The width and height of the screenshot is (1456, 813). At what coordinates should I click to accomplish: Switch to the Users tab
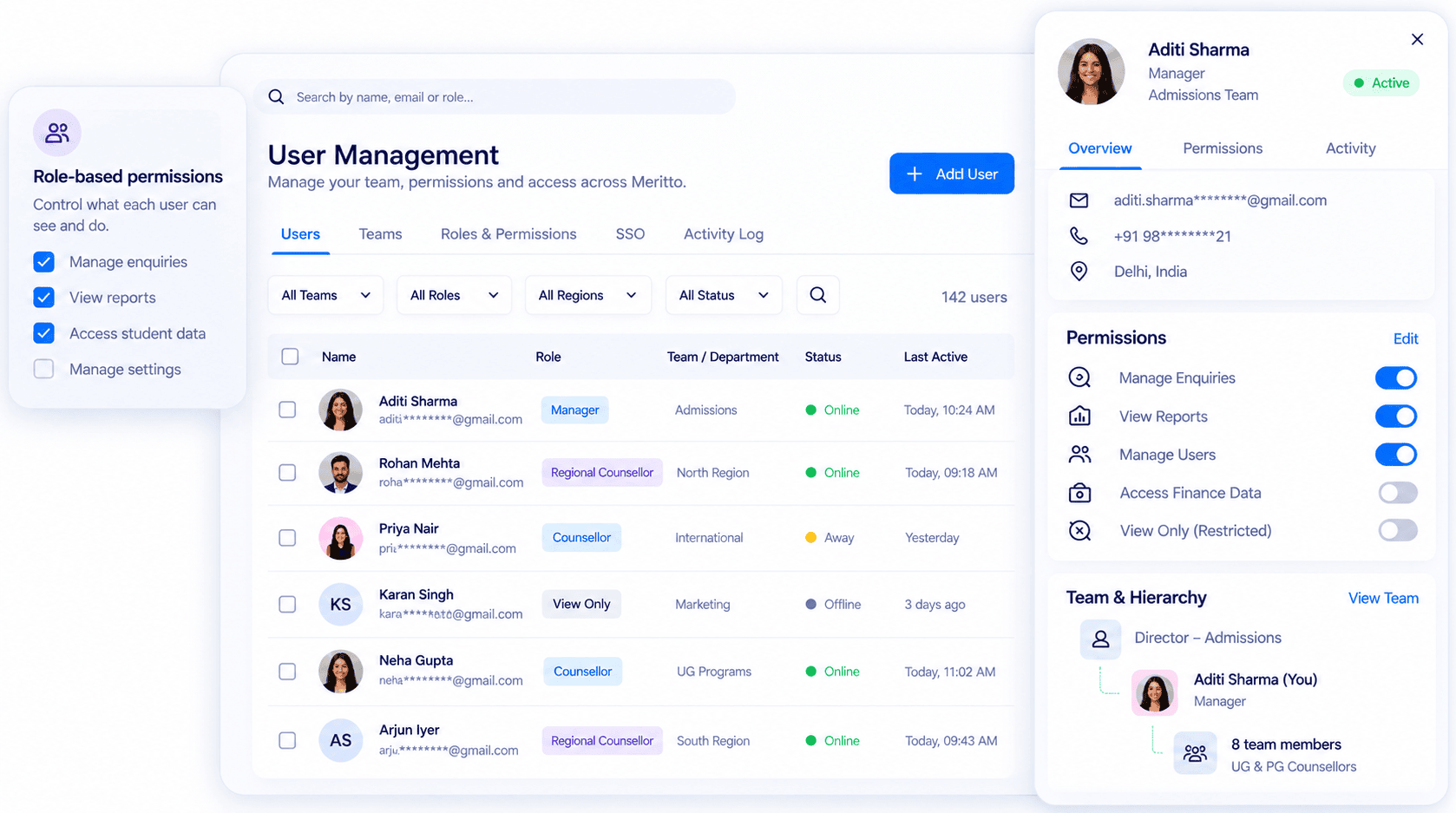pos(300,234)
